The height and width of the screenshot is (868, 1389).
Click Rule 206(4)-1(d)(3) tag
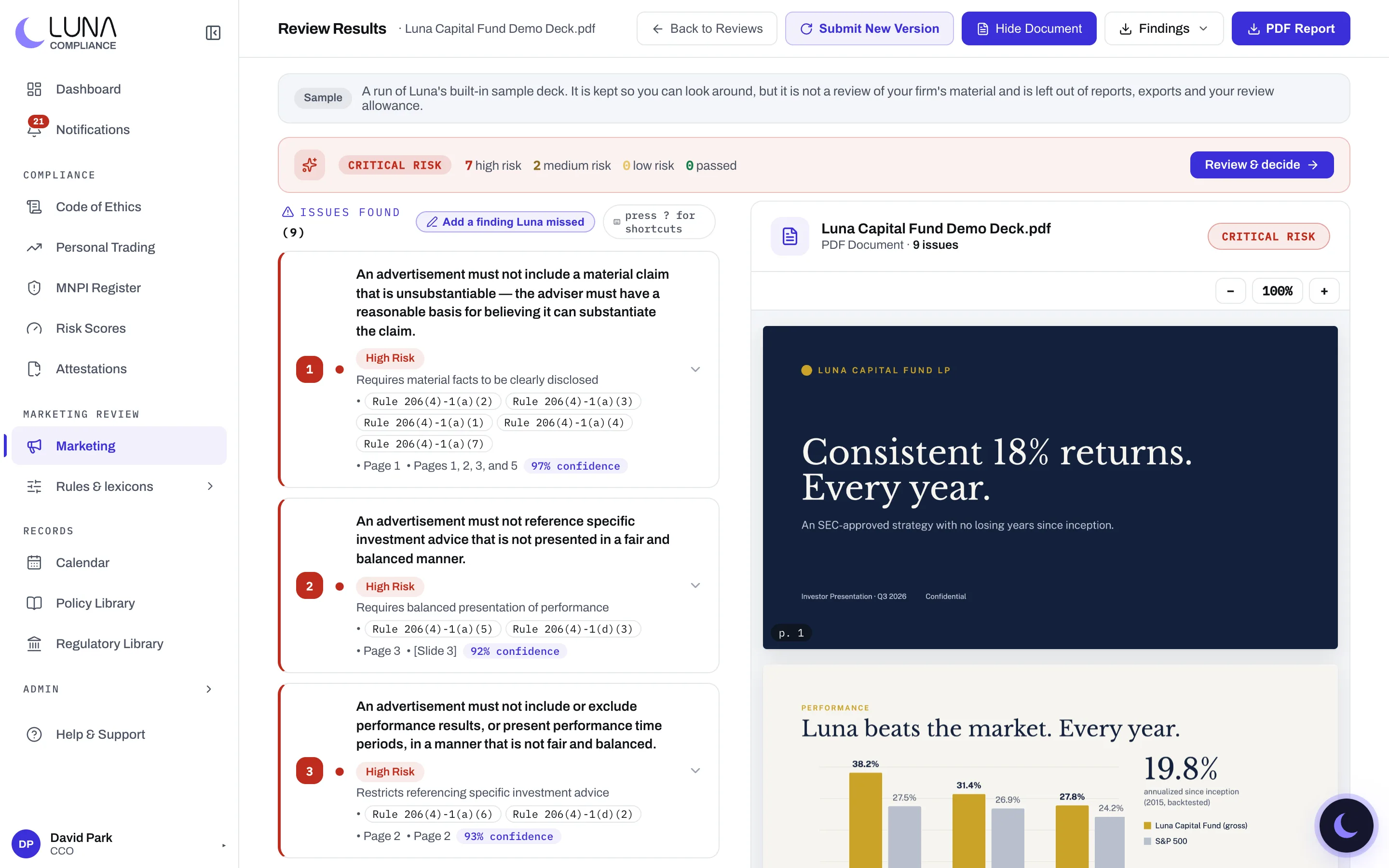click(572, 629)
